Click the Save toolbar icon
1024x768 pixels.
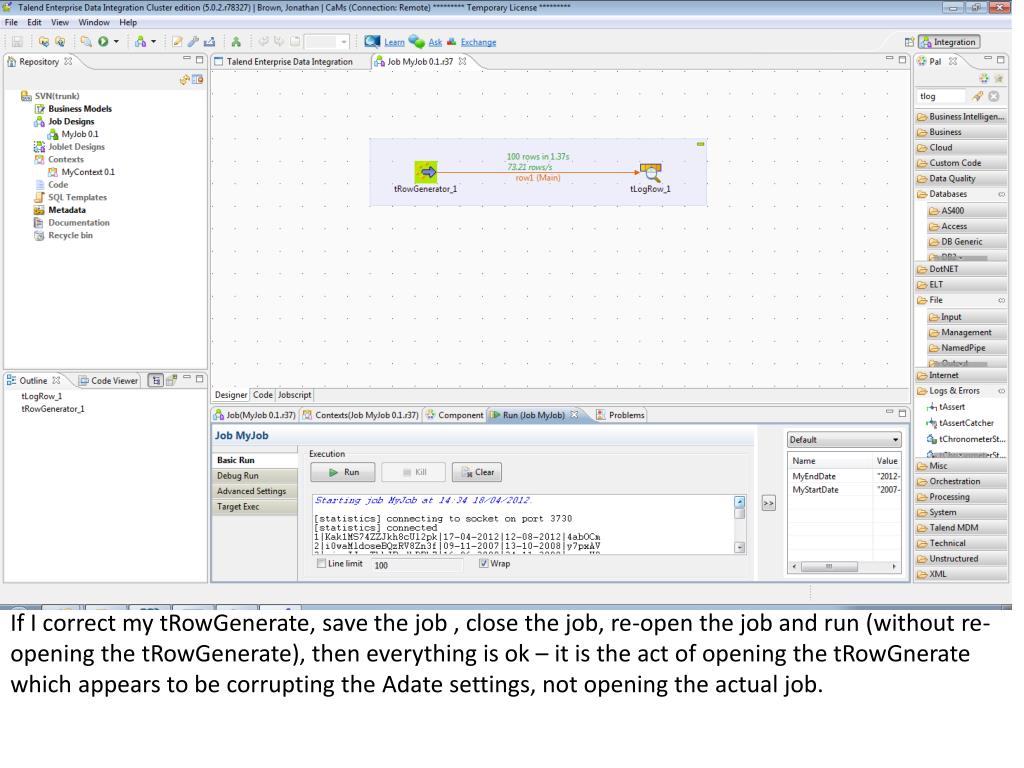coord(17,42)
